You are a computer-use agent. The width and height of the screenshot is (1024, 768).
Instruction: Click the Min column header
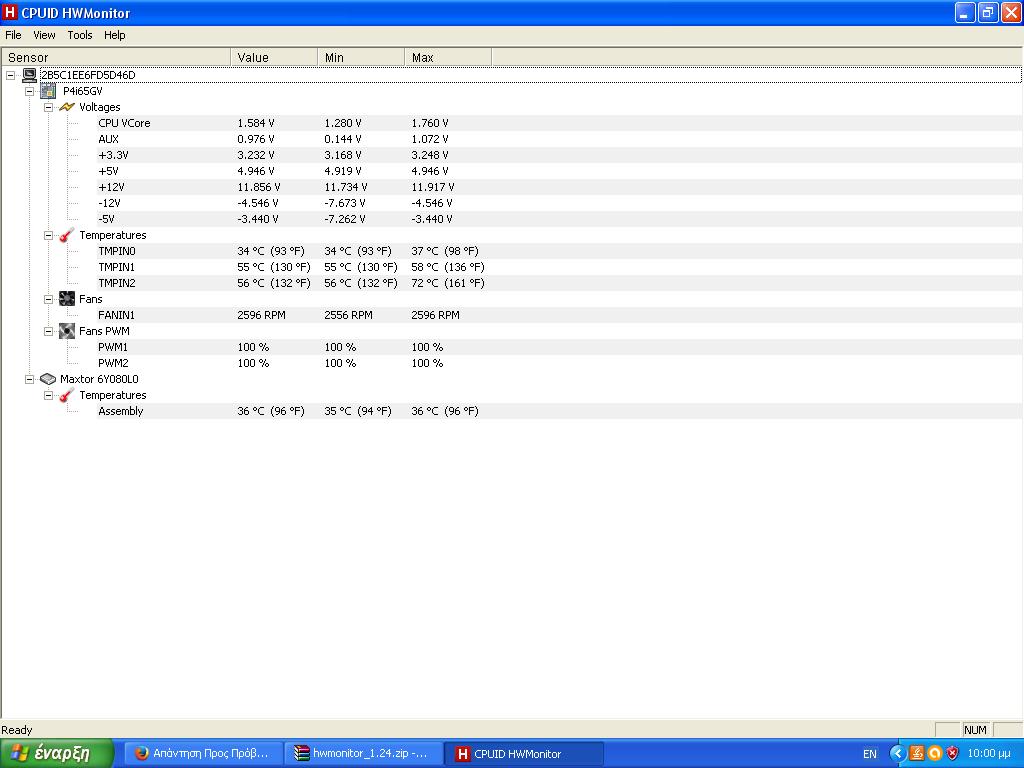[361, 57]
